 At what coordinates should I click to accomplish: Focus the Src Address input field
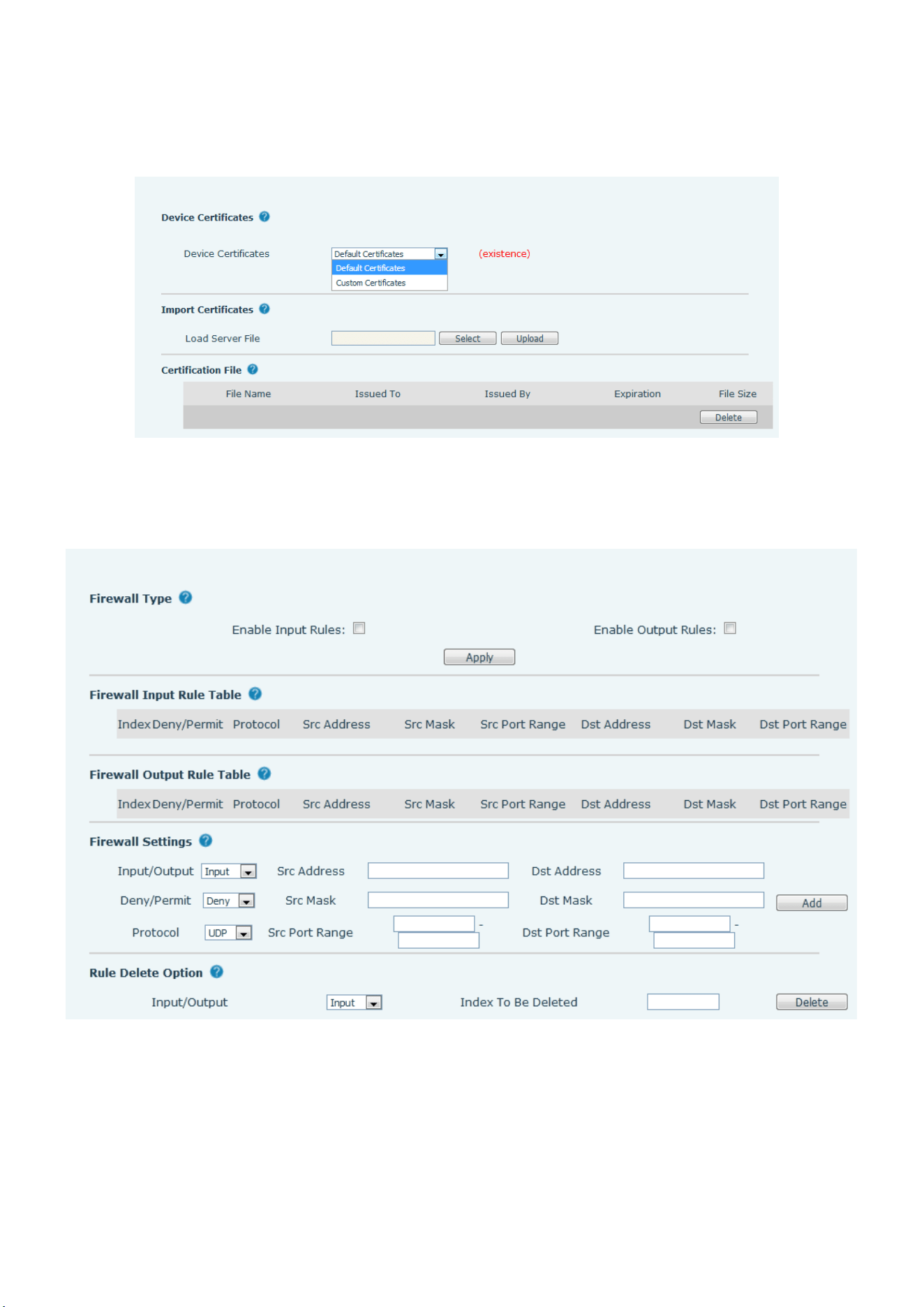click(438, 871)
